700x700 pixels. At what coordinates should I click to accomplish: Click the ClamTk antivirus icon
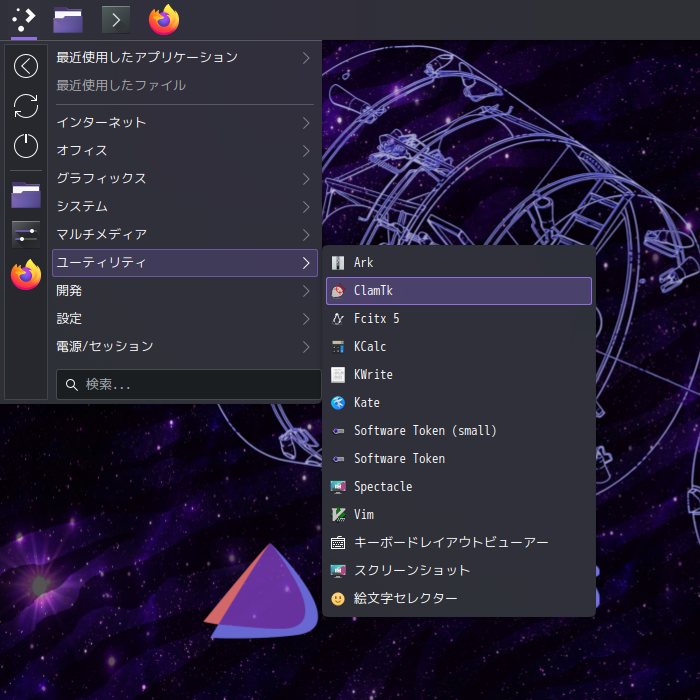tap(338, 291)
